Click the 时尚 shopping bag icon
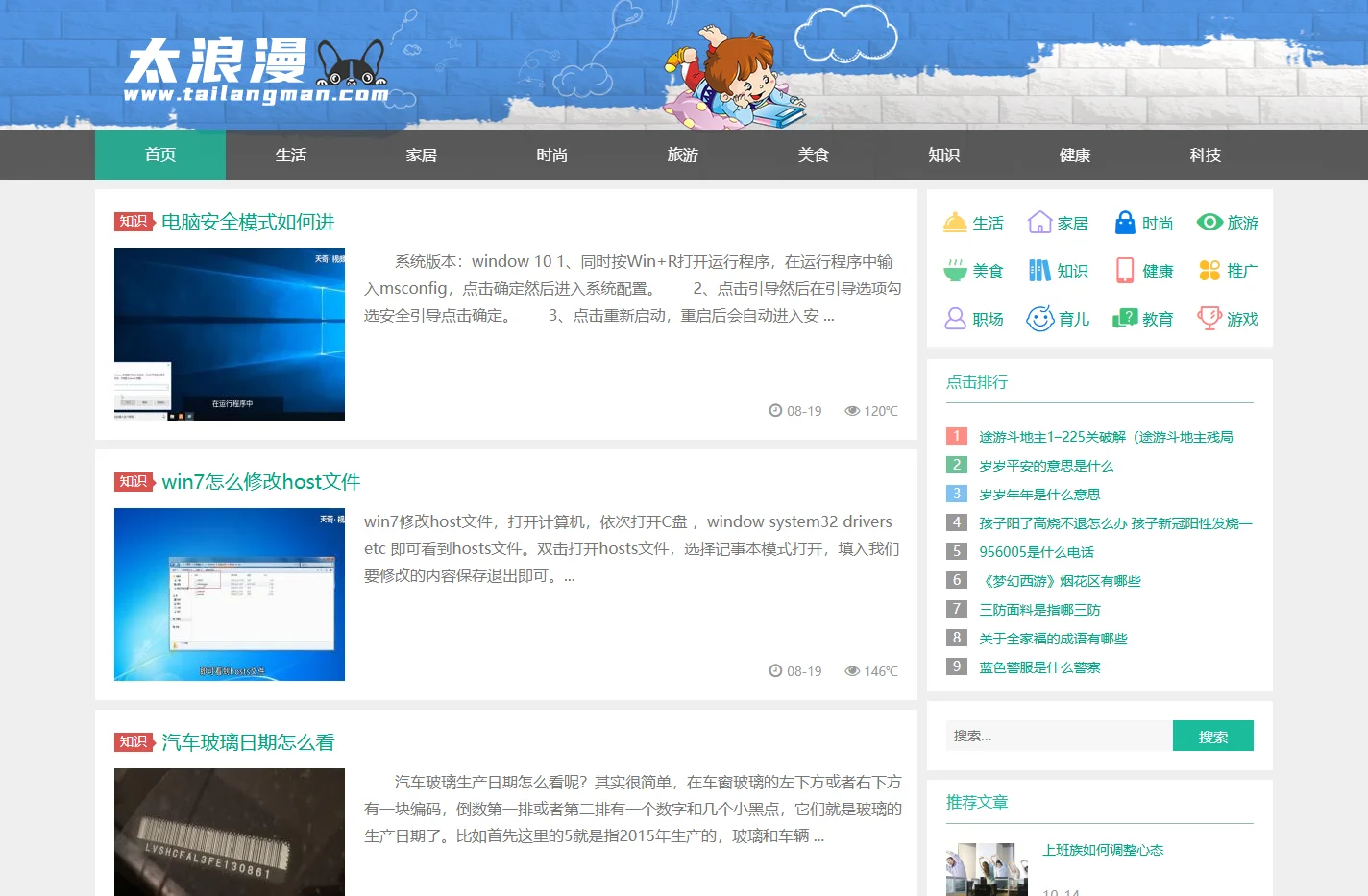 (x=1124, y=223)
